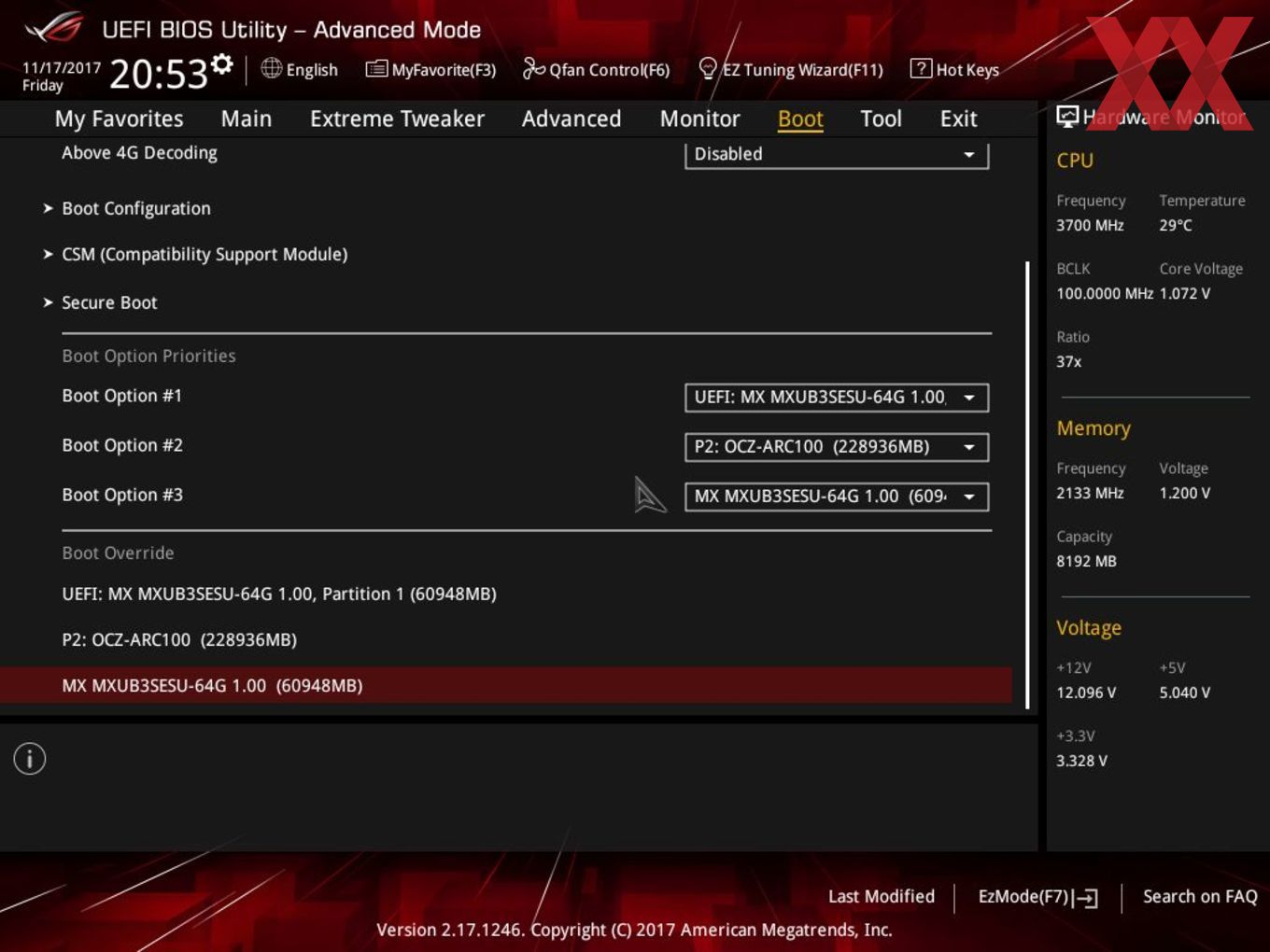The image size is (1270, 952).
Task: Click the Boot Option #2 label
Action: pos(121,445)
